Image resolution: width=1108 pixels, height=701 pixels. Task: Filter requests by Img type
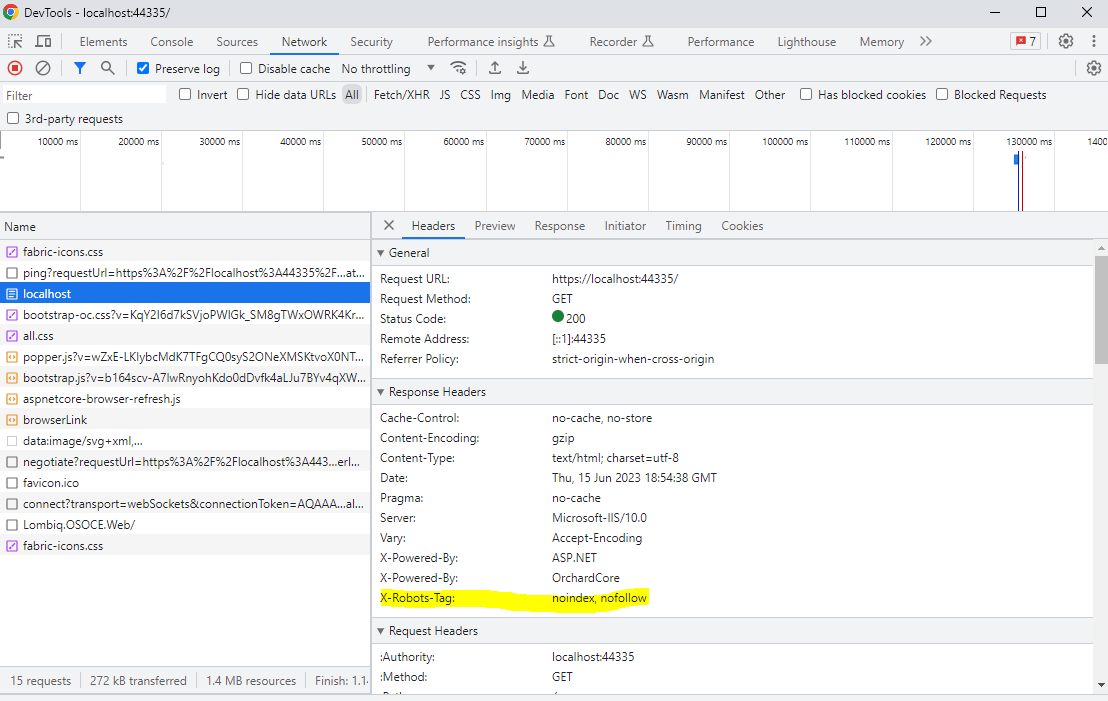coord(500,95)
